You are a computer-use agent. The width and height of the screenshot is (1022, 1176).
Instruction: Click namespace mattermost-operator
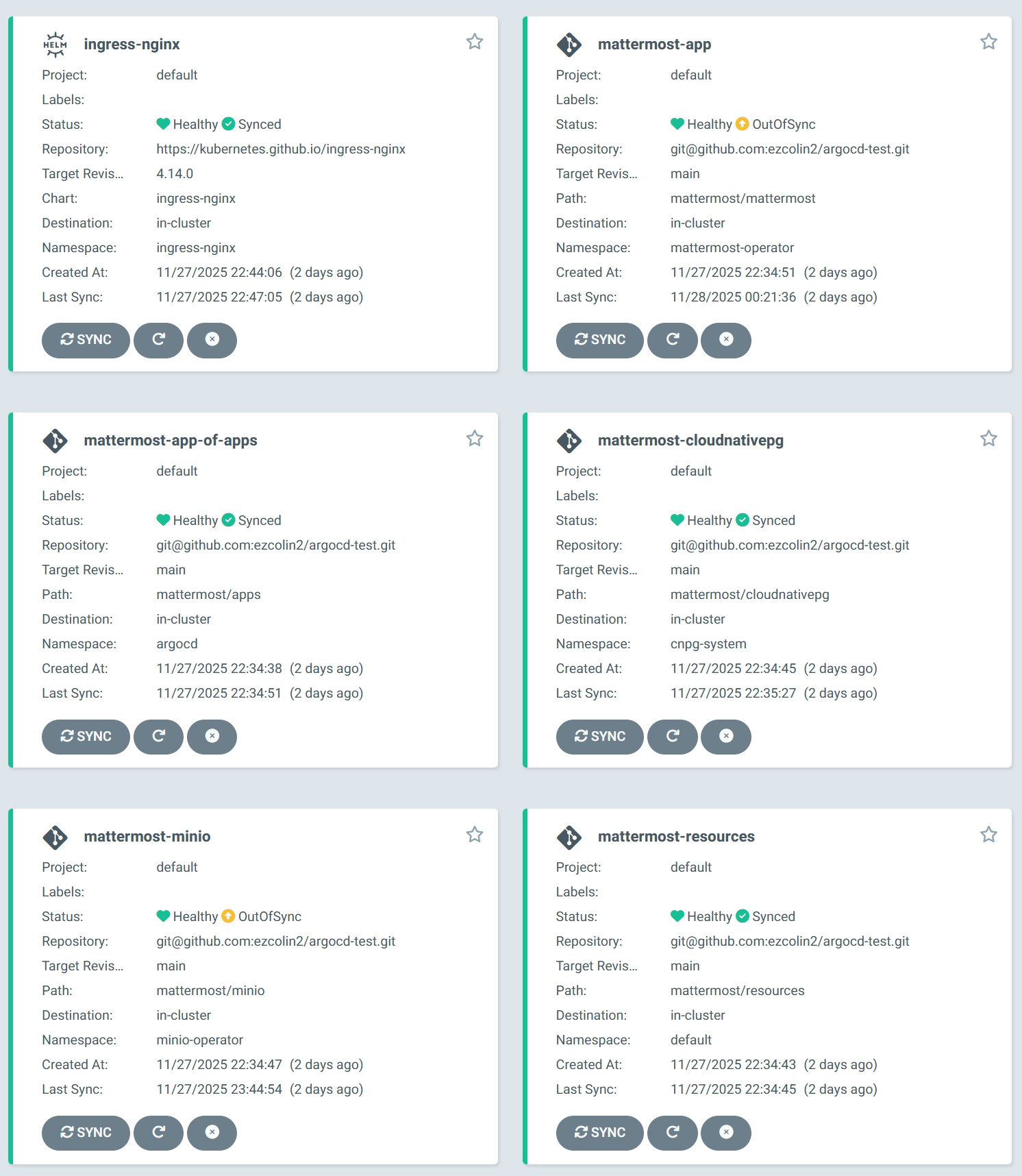click(x=732, y=248)
